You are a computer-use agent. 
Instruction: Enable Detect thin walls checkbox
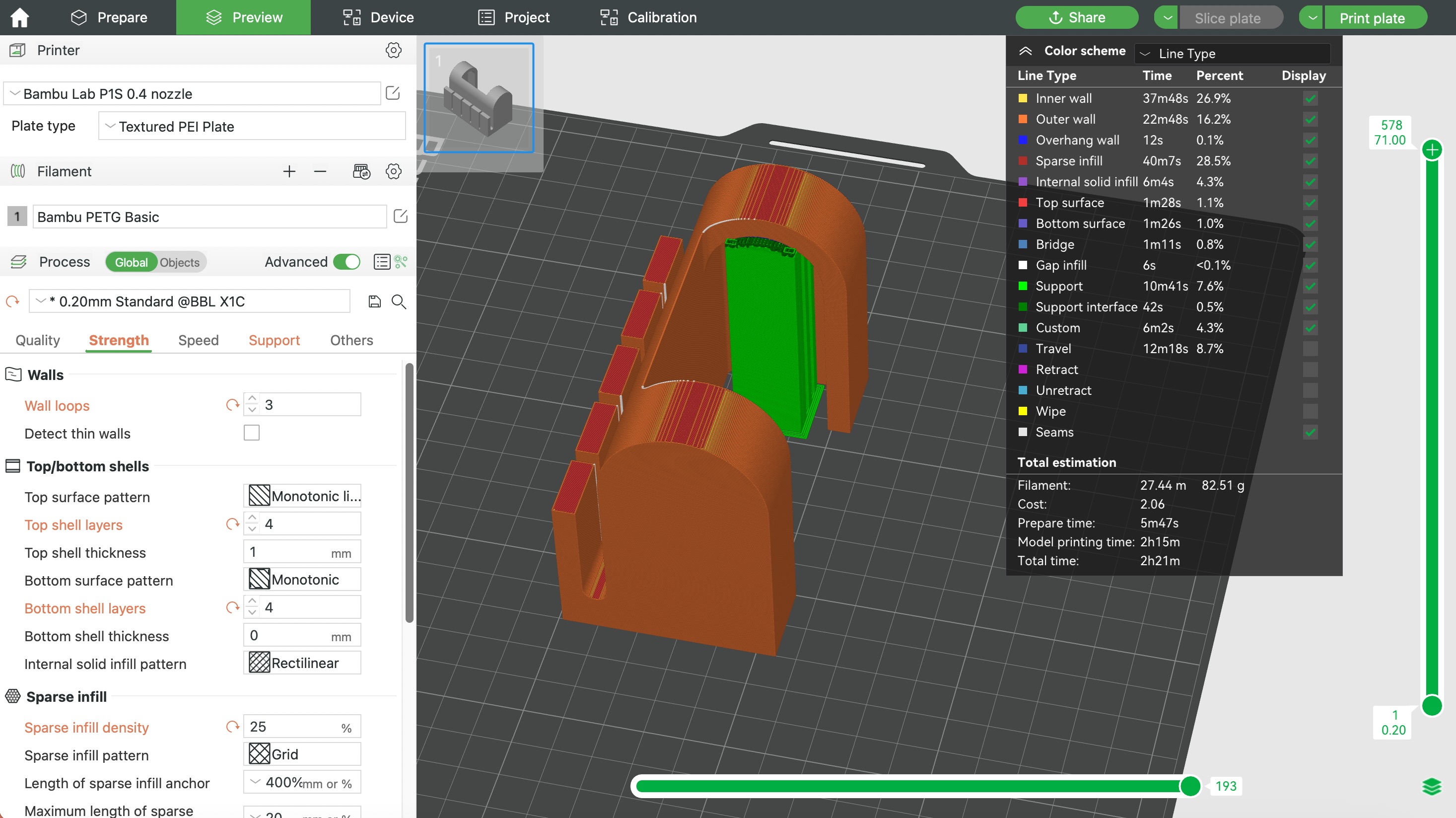(252, 433)
